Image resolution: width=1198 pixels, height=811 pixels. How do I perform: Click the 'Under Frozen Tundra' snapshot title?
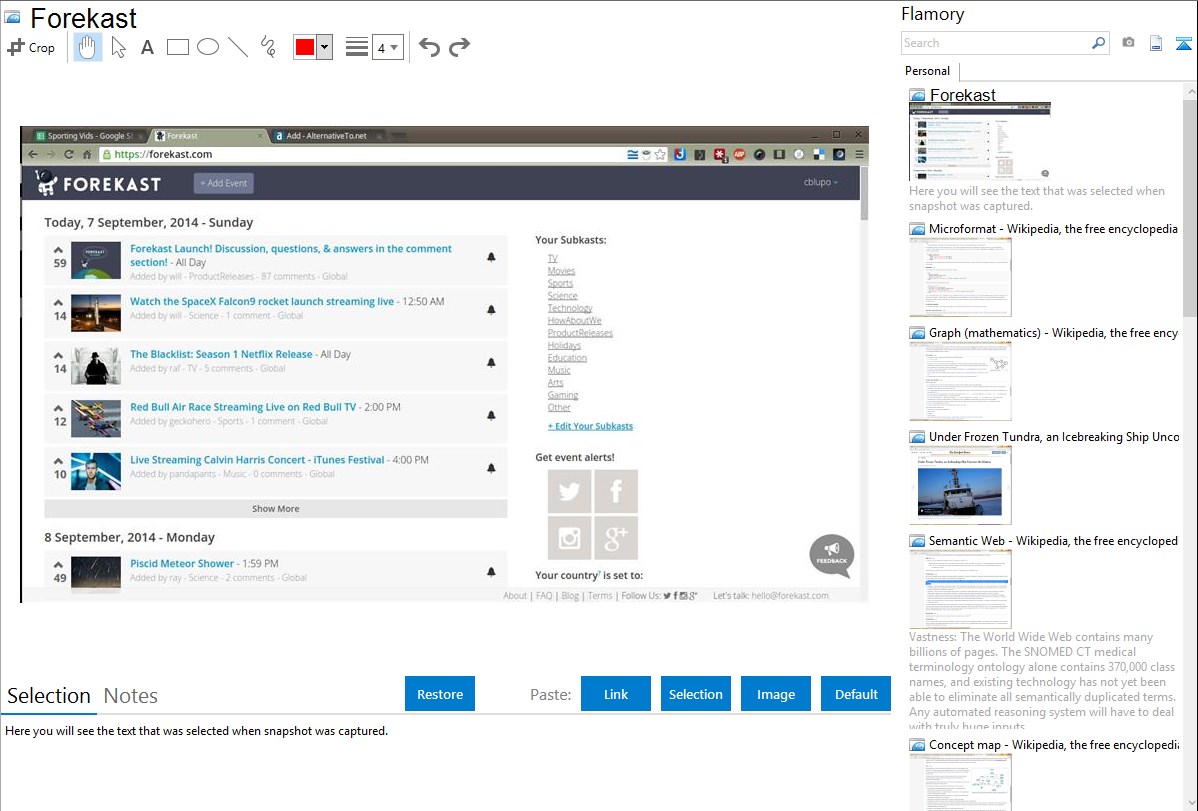pos(1054,437)
